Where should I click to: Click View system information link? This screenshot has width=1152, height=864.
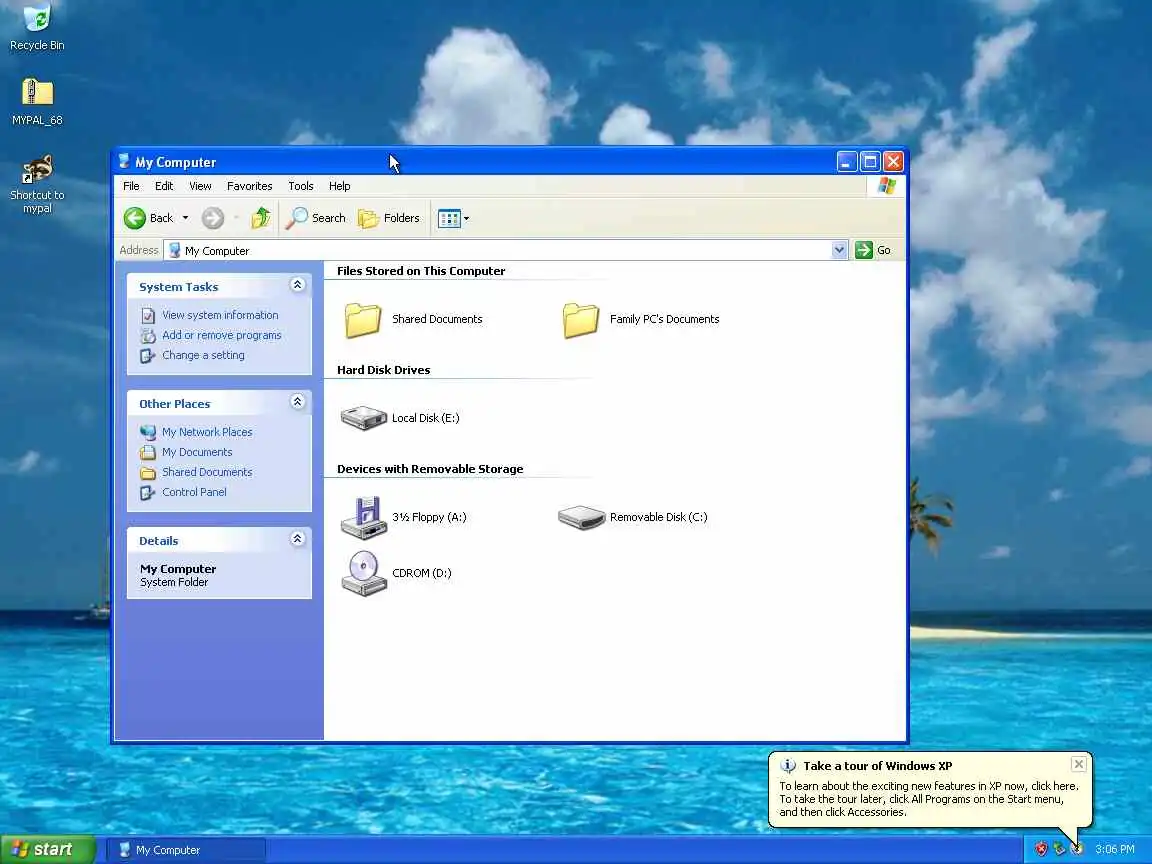coord(220,315)
